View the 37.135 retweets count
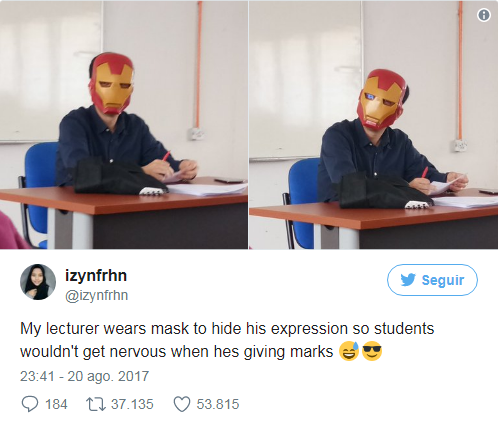Image resolution: width=498 pixels, height=426 pixels. point(132,404)
